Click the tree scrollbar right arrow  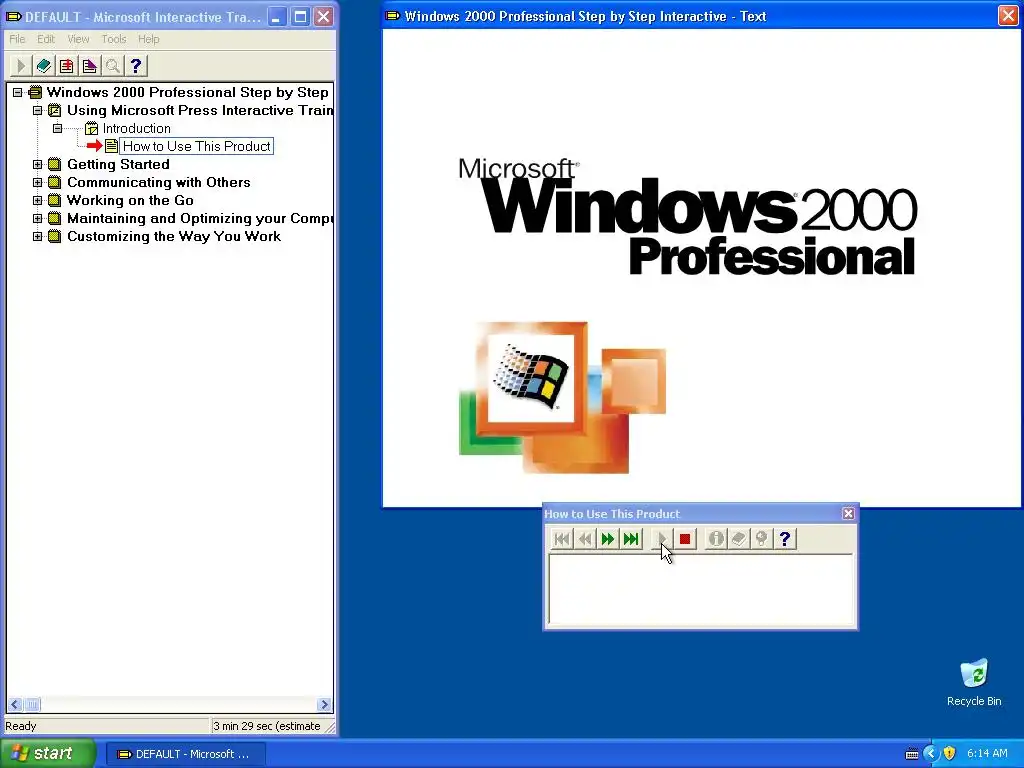[x=324, y=704]
